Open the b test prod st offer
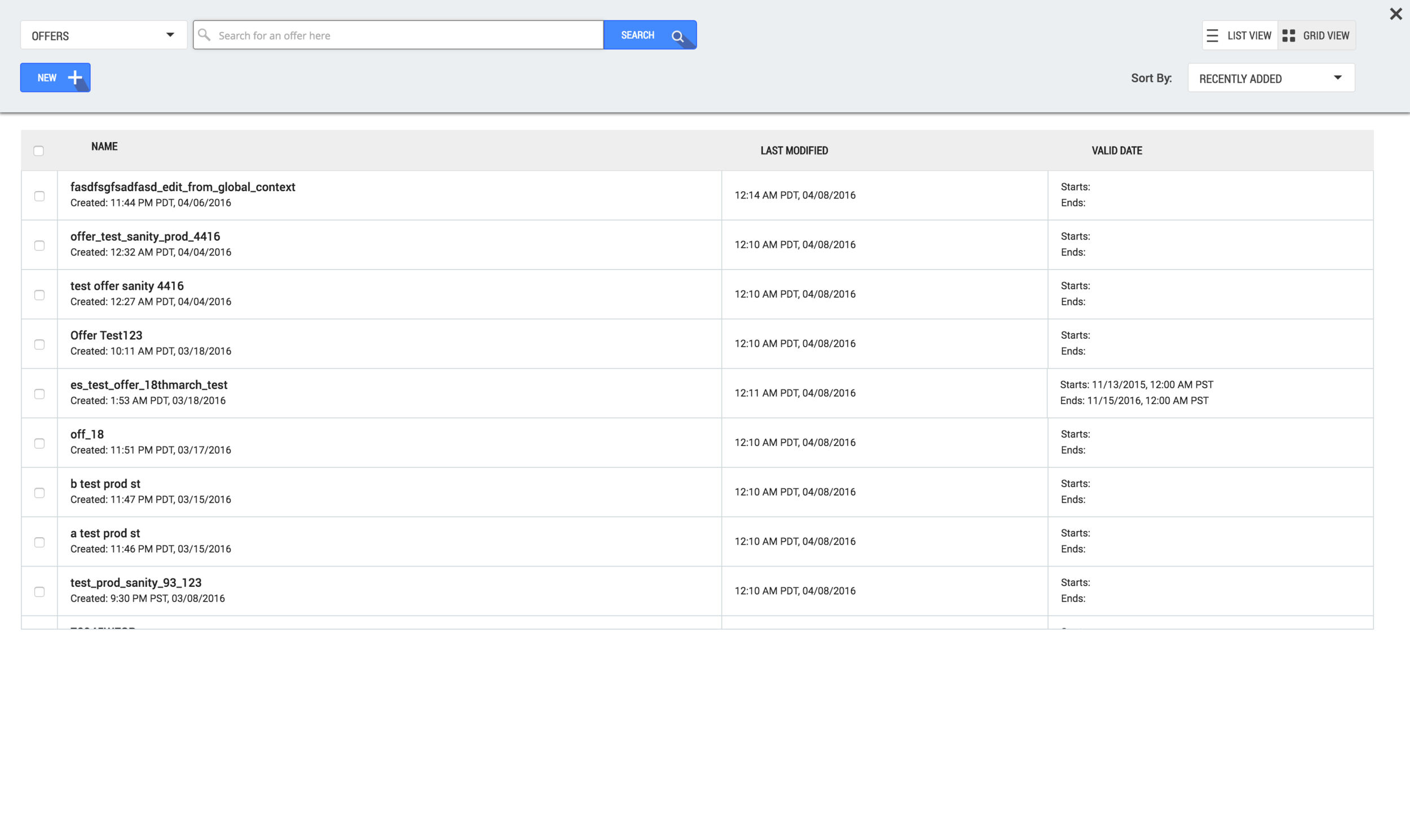 [105, 483]
